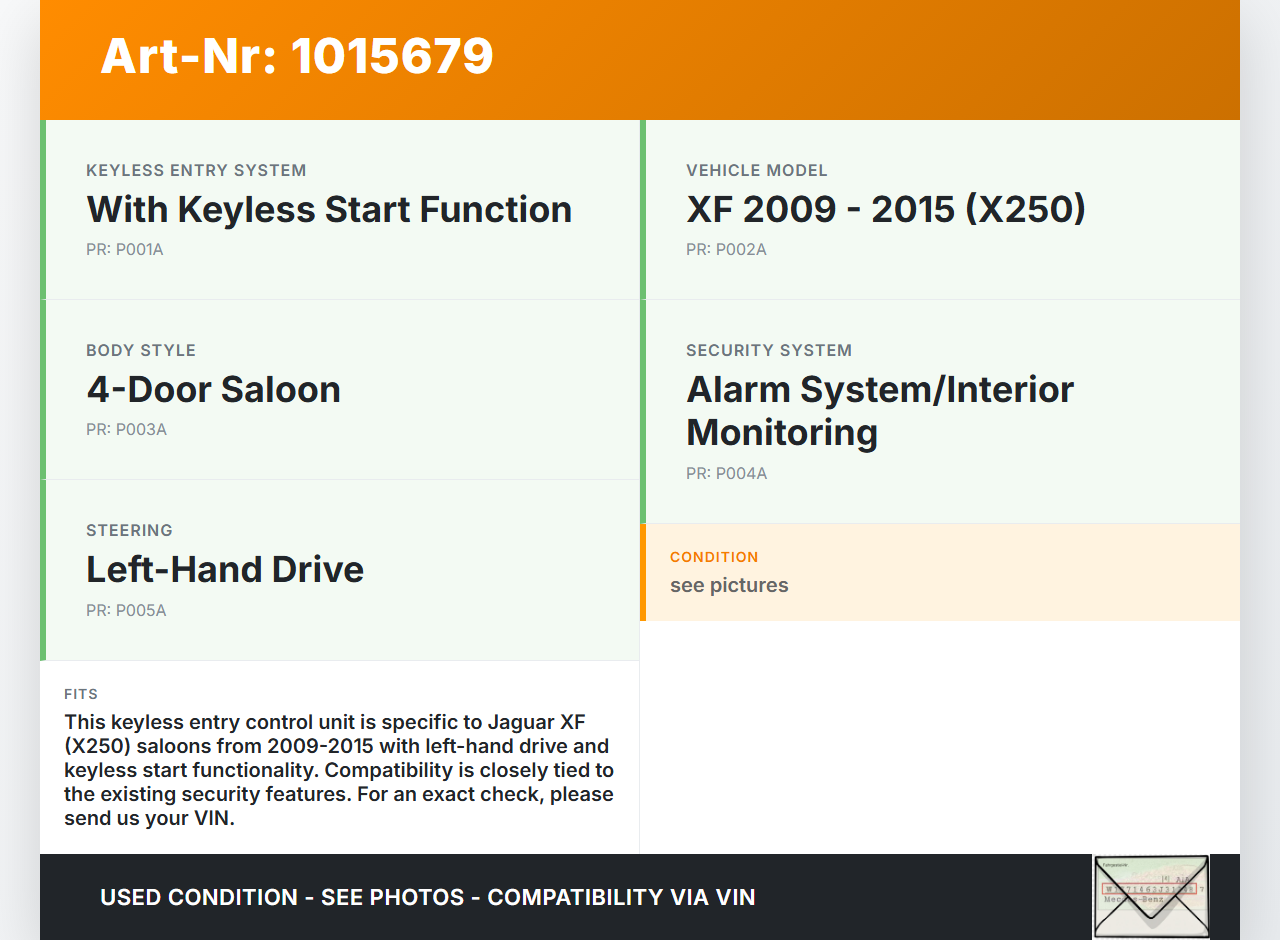Click the orange CONDITION label
Image resolution: width=1280 pixels, height=940 pixels.
(714, 557)
